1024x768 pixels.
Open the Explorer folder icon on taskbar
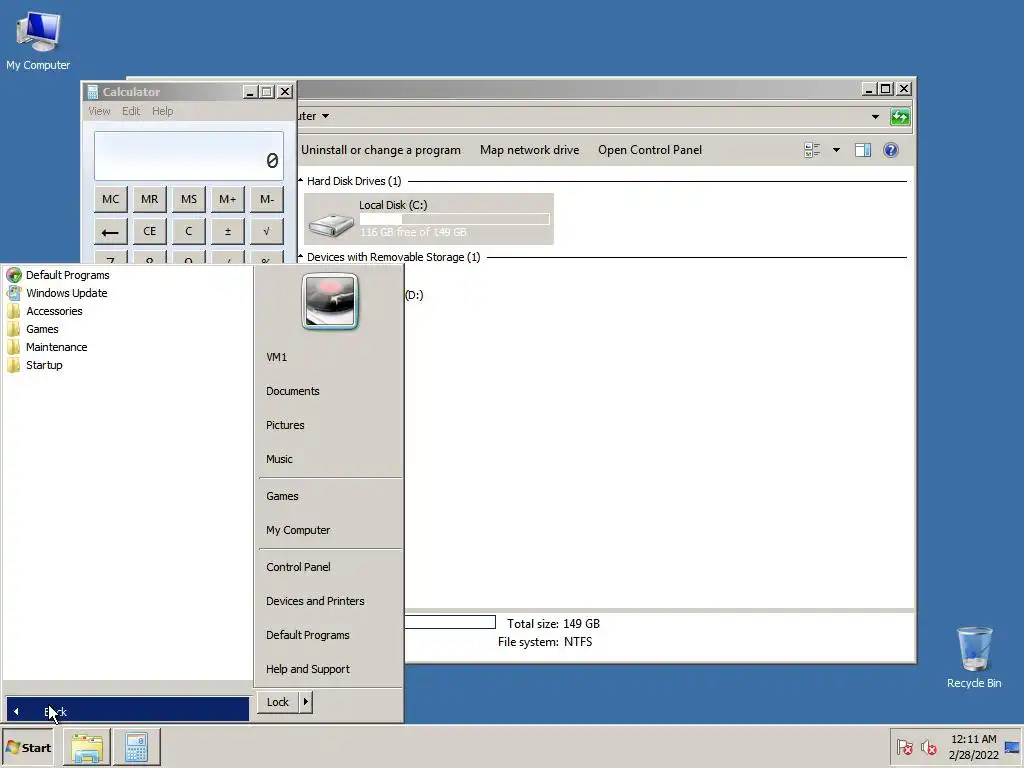pyautogui.click(x=87, y=748)
